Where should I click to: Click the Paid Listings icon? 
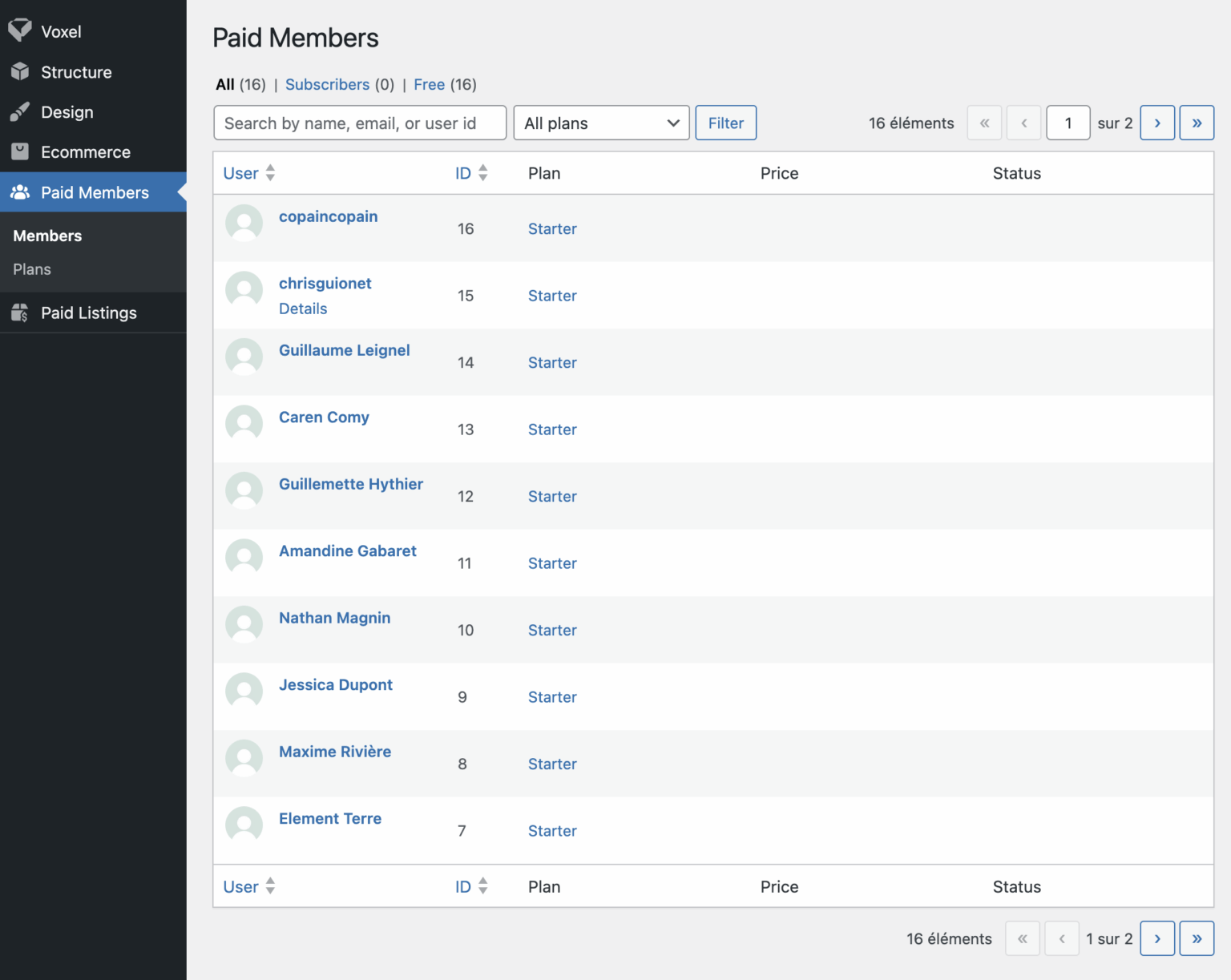(x=20, y=313)
